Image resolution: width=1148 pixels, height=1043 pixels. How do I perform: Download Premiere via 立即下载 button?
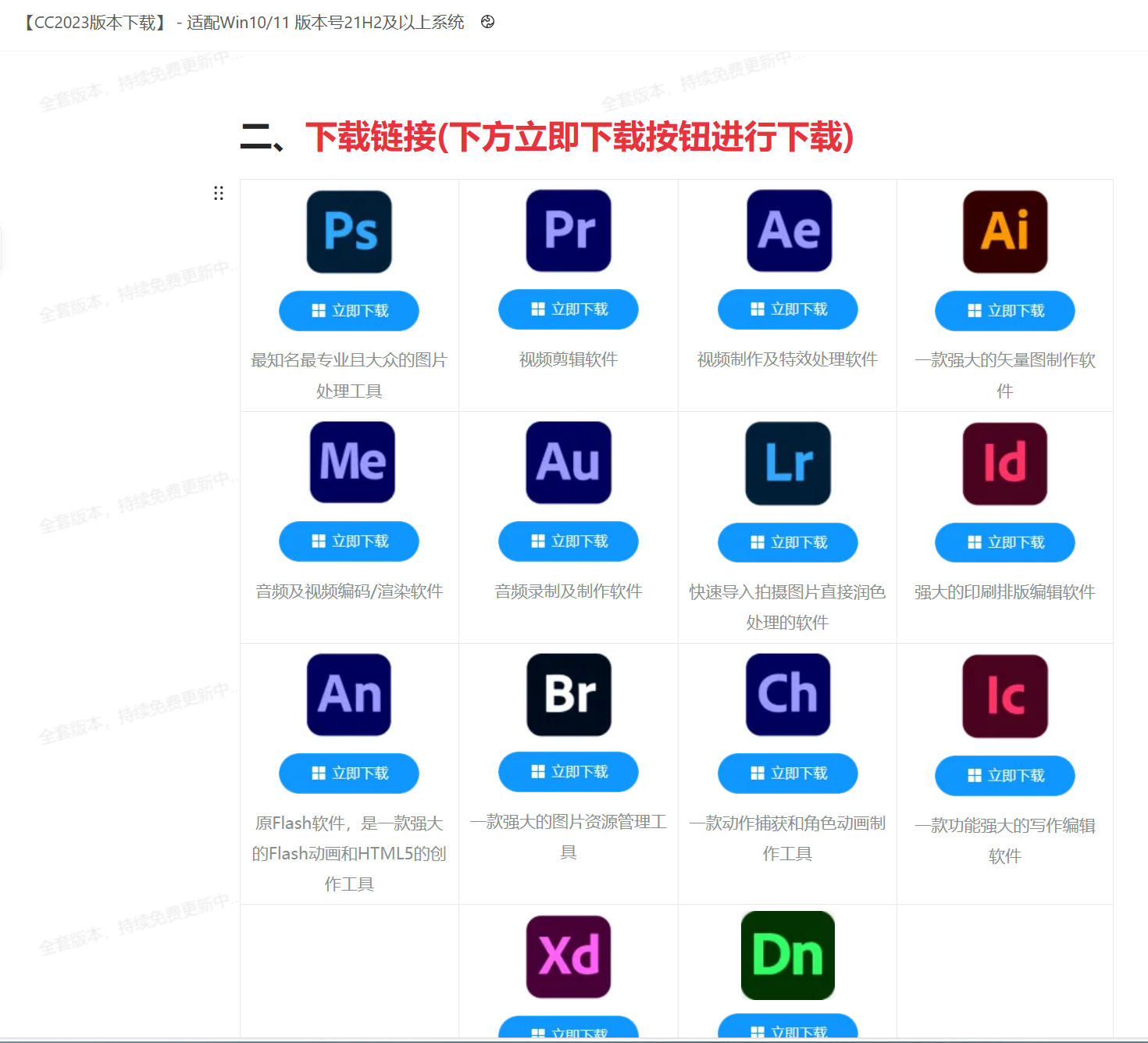click(x=569, y=309)
